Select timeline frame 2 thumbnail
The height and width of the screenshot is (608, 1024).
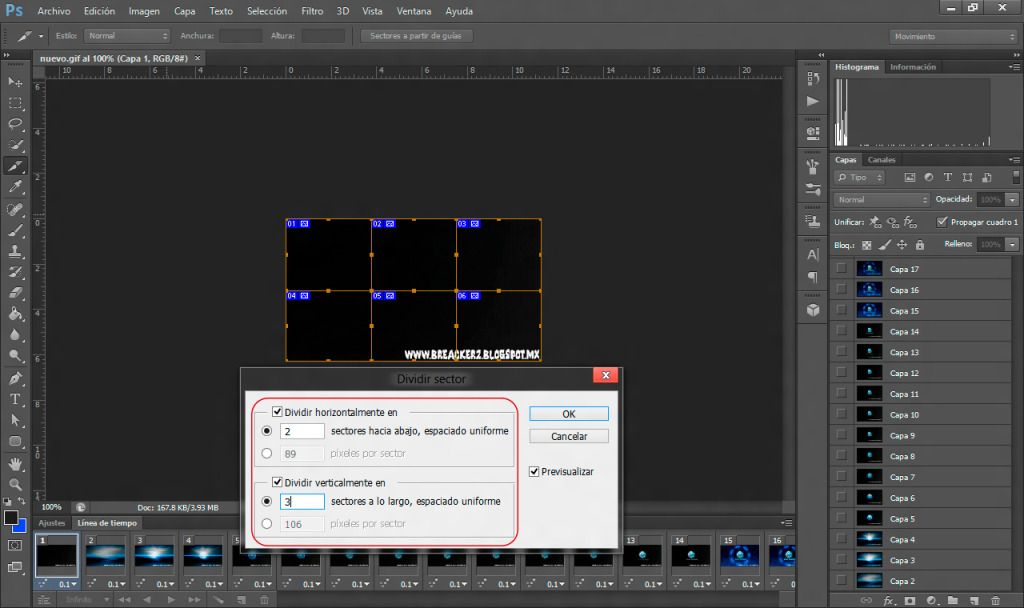click(105, 555)
